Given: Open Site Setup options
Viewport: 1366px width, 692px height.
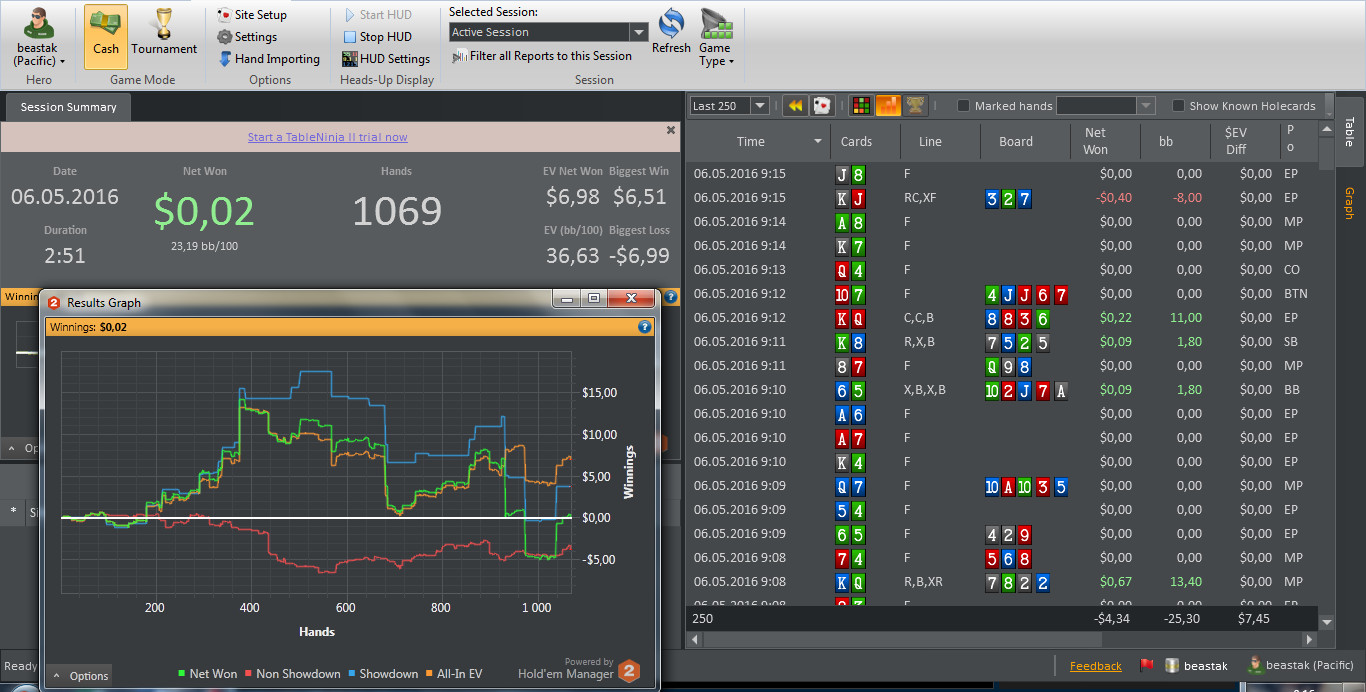Looking at the screenshot, I should 252,15.
